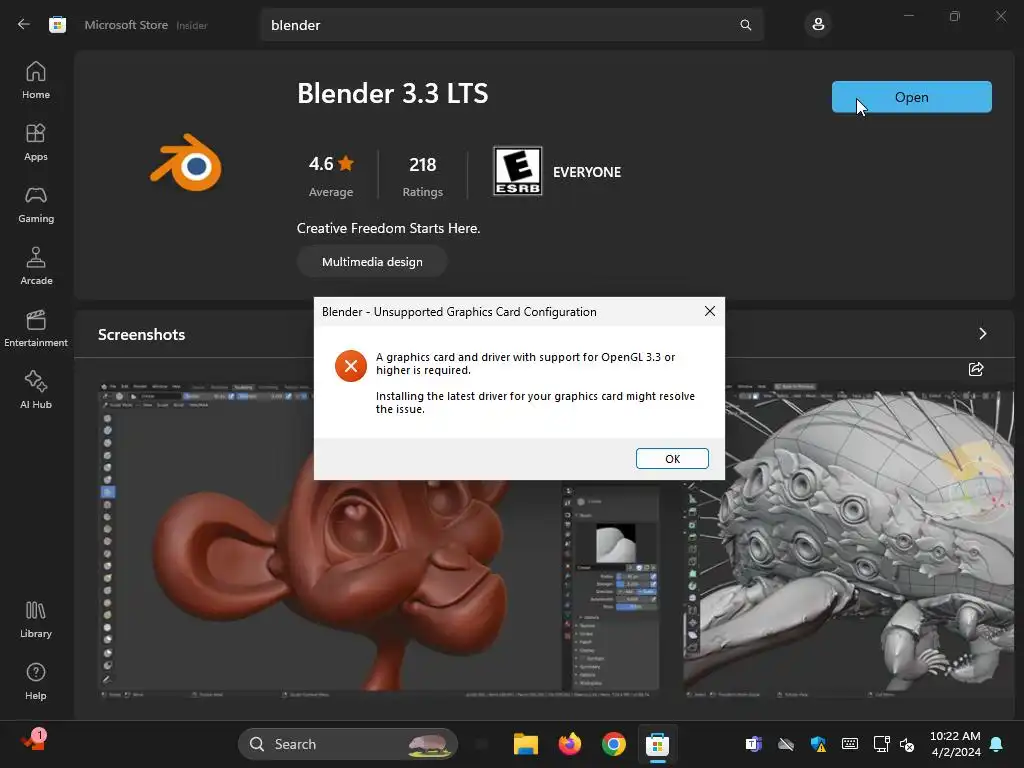
Task: Open the Home section in sidebar
Action: pos(36,80)
